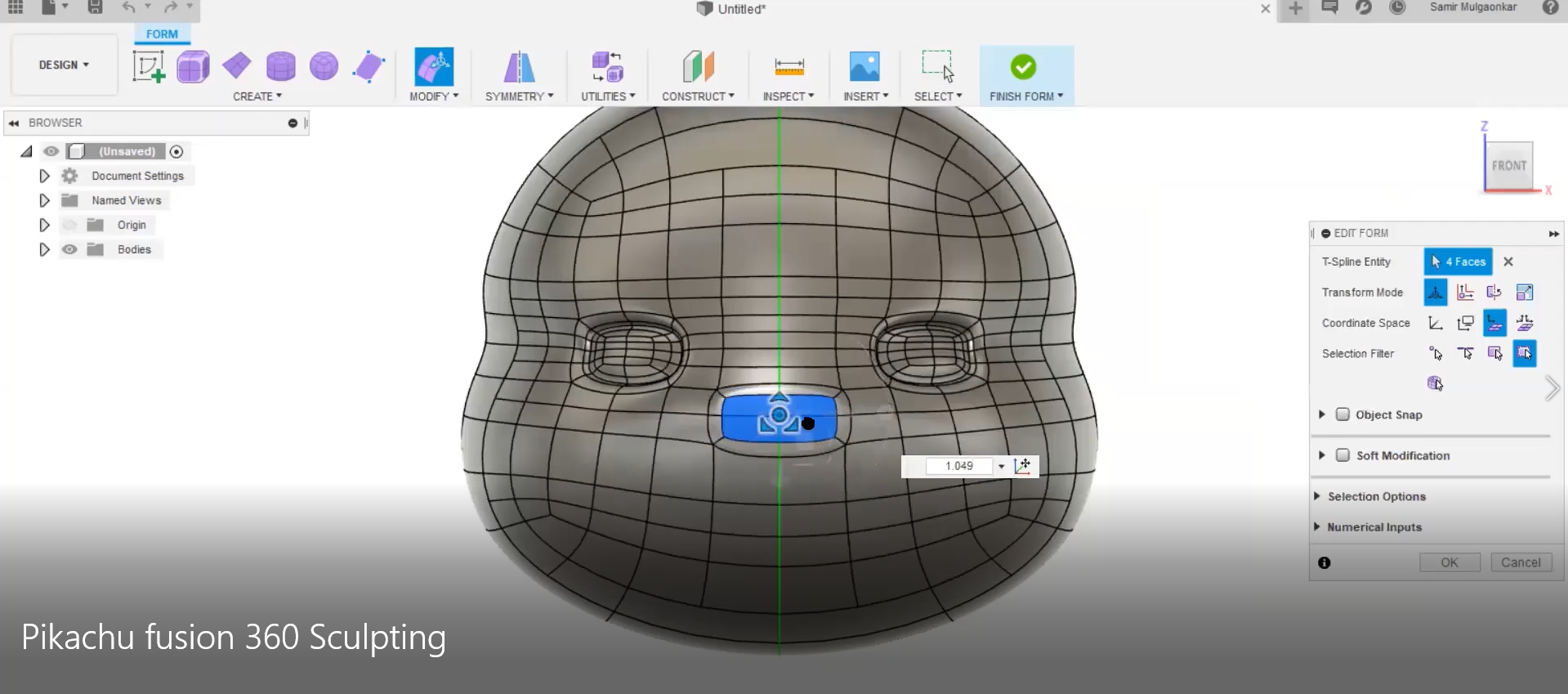Expand Document Settings in browser
Screen dimensions: 1568x694
coord(44,176)
